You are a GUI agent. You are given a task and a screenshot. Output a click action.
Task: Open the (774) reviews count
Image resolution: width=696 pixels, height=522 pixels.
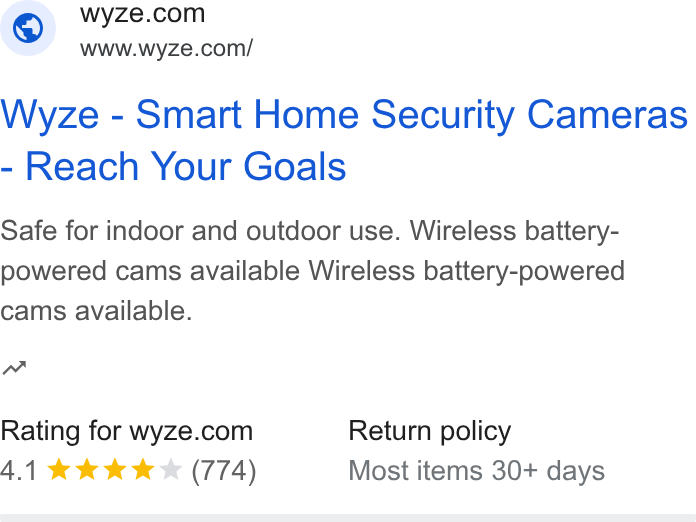(x=224, y=471)
